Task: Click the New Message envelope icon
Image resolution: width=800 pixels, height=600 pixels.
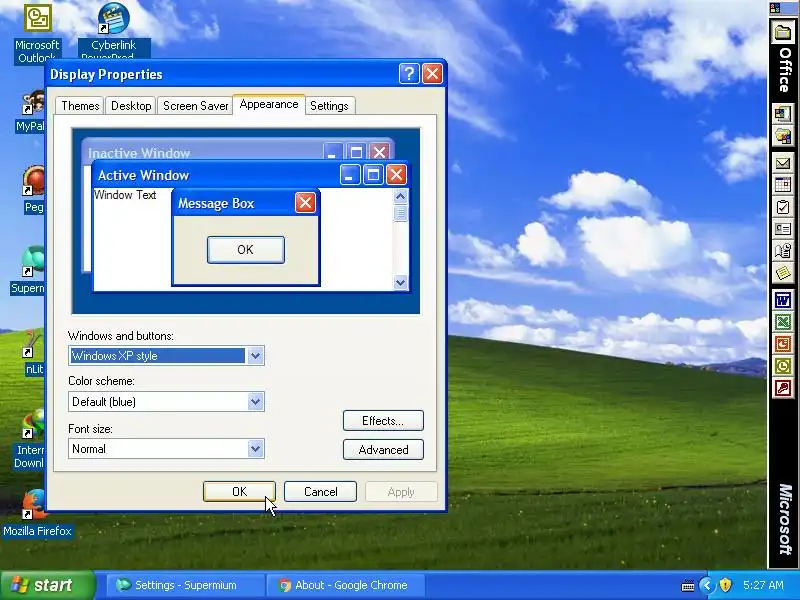Action: [783, 163]
